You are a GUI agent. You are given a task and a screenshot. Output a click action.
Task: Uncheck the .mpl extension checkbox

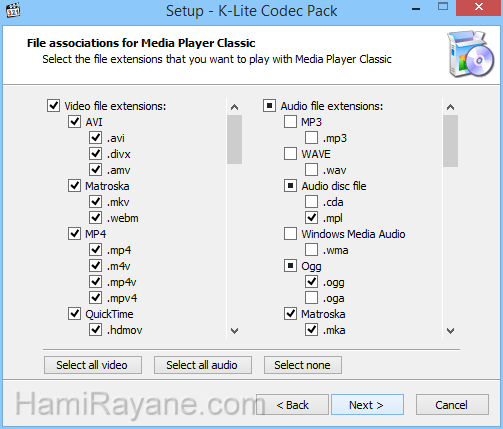(x=312, y=217)
